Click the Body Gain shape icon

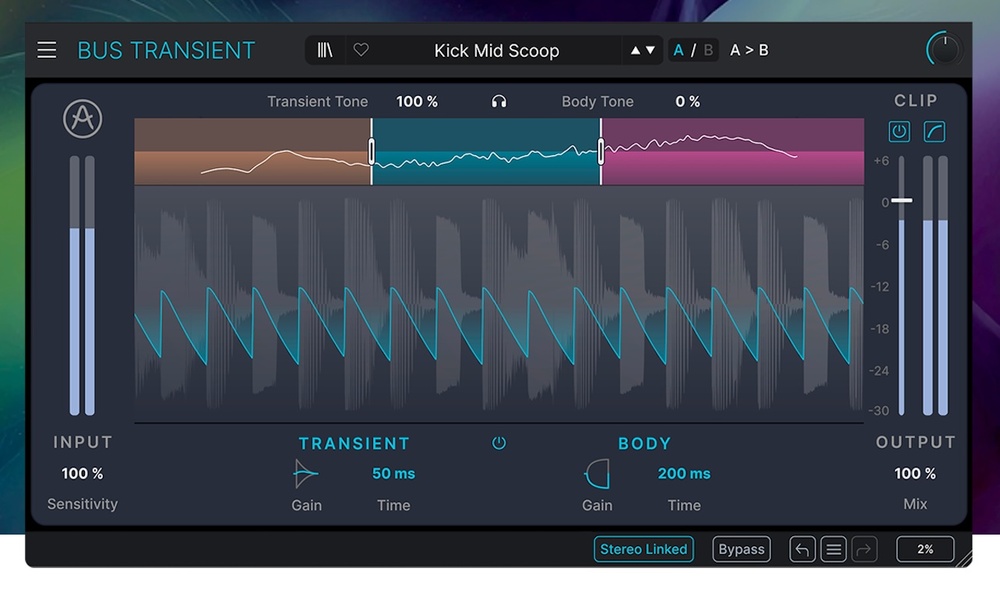coord(597,474)
